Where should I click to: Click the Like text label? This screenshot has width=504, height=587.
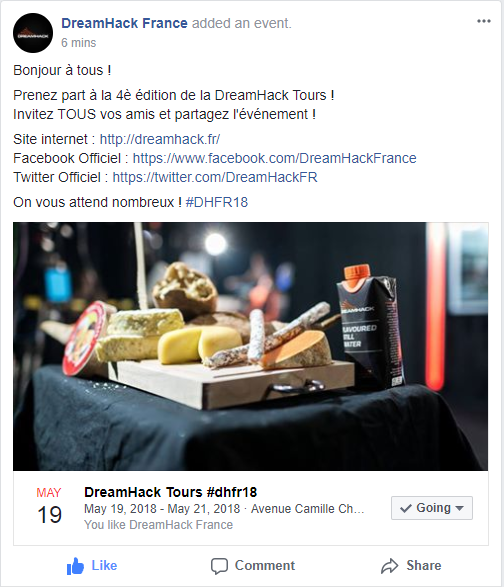(104, 565)
